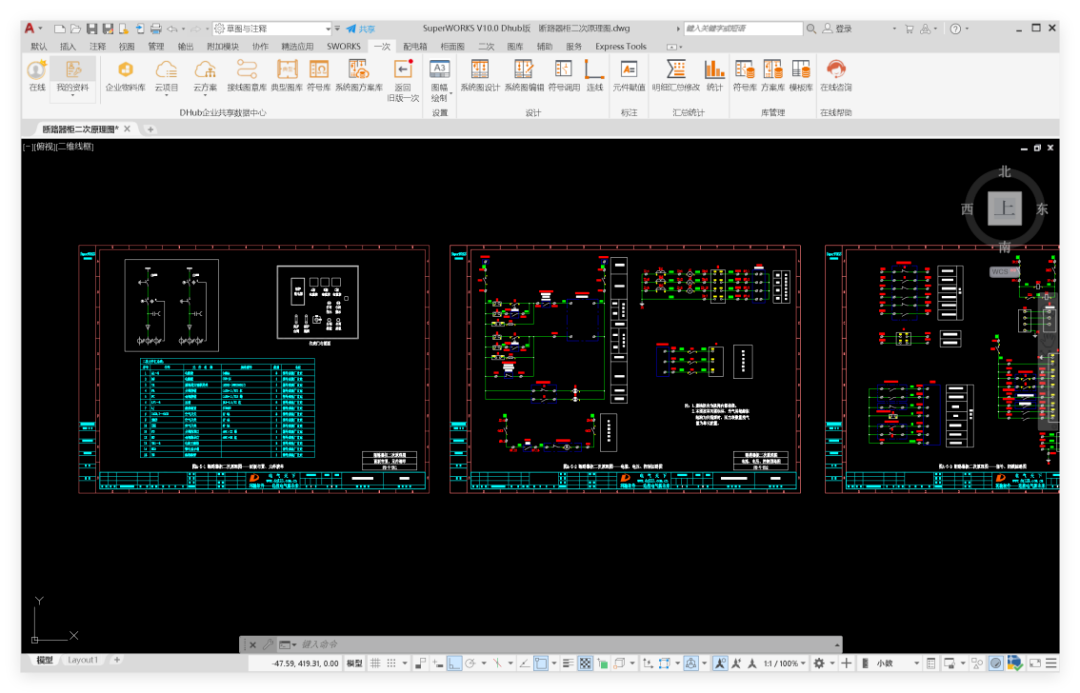This screenshot has height=693, width=1080.
Task: Switch to the Layout1 tab
Action: point(83,660)
